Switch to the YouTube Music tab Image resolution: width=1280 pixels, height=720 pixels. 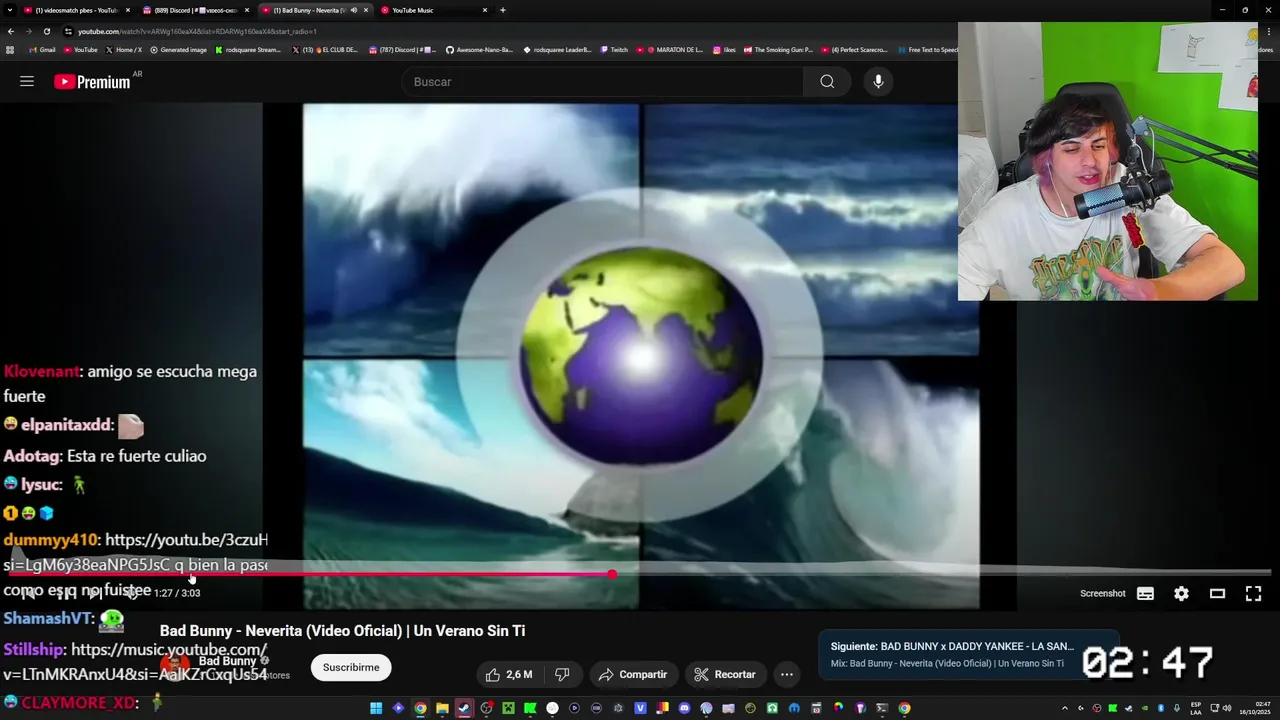click(x=434, y=10)
